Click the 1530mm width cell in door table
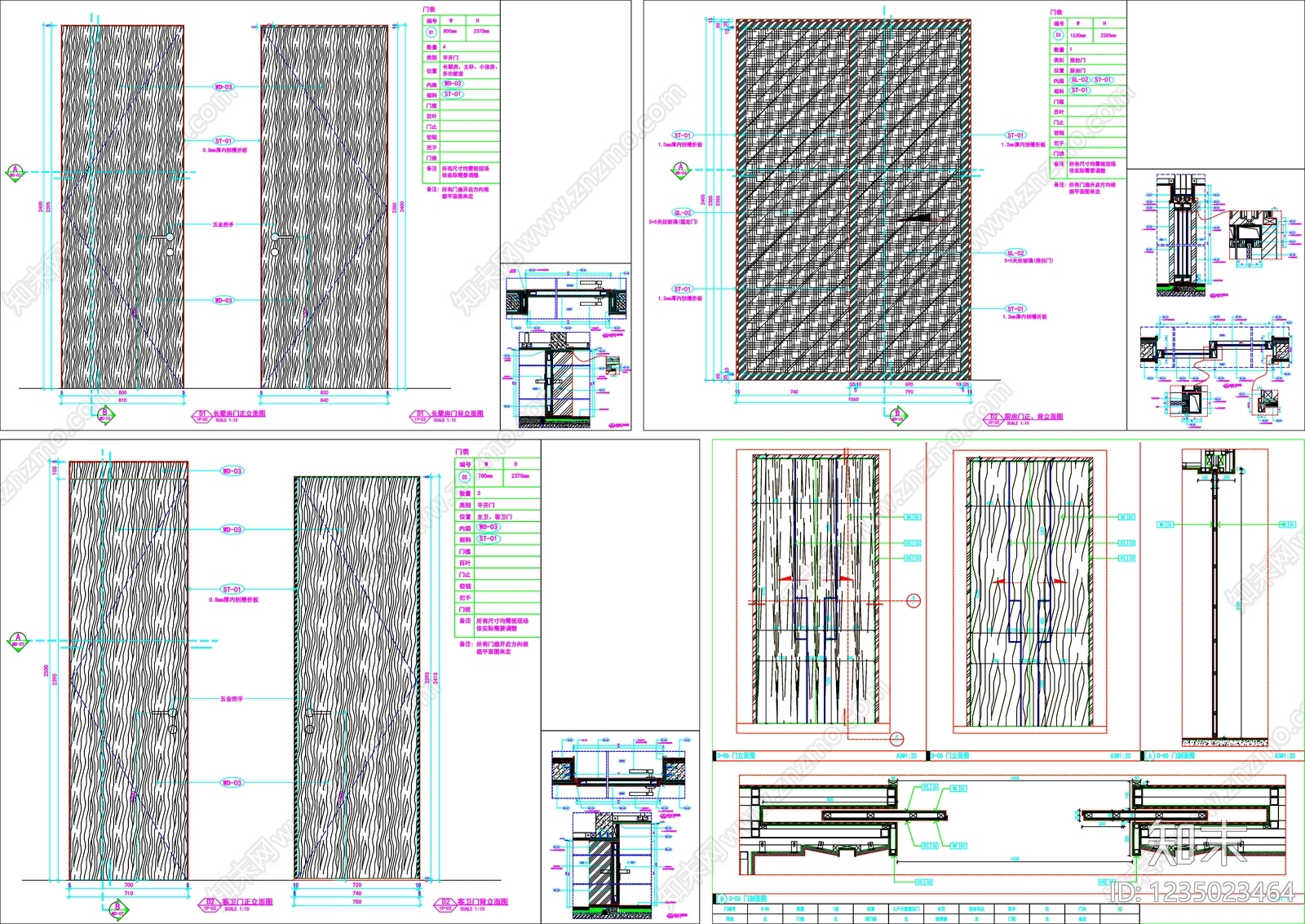1305x924 pixels. (x=1077, y=36)
